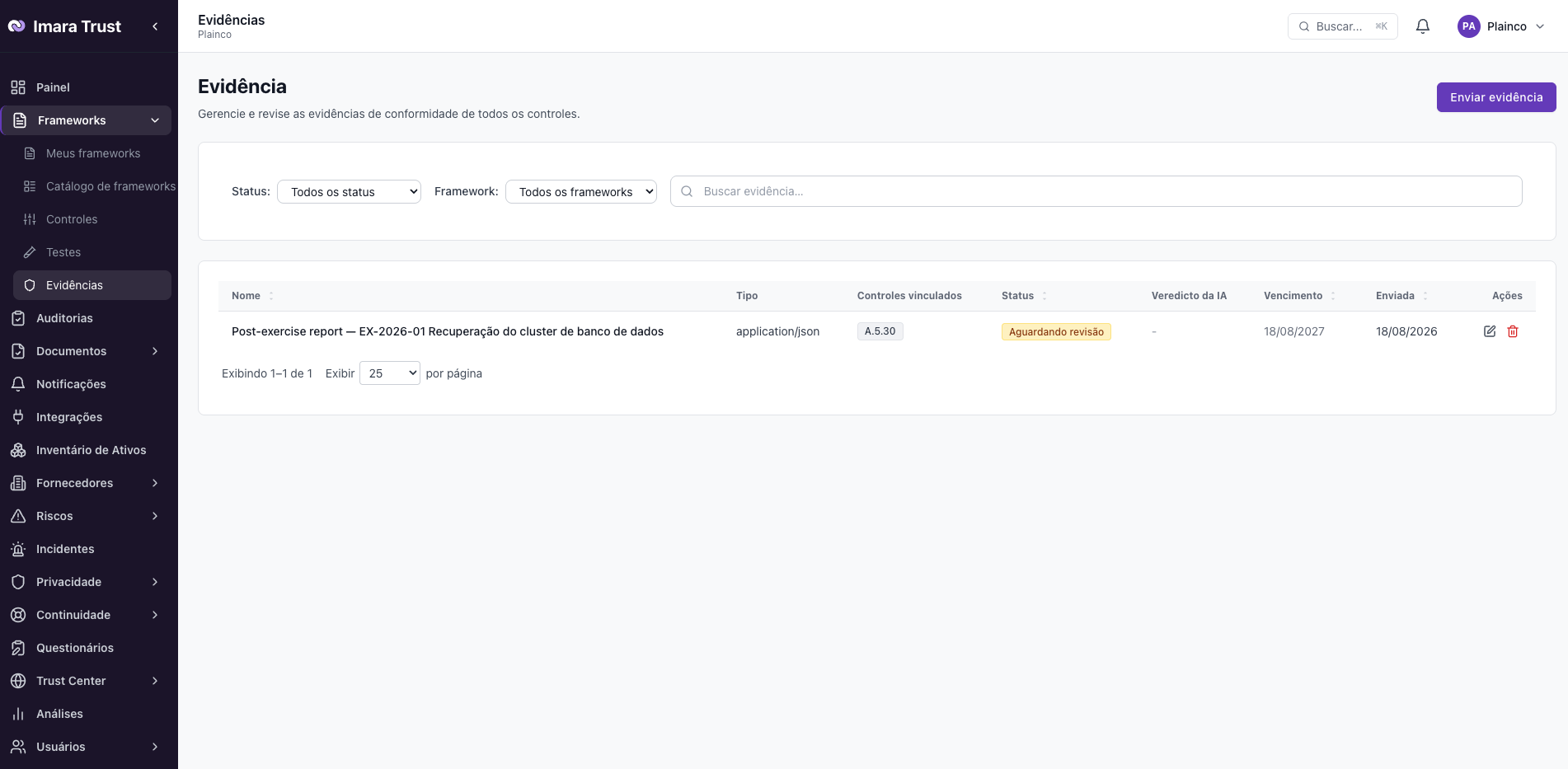
Task: Open the Painel dashboard icon
Action: coord(18,87)
